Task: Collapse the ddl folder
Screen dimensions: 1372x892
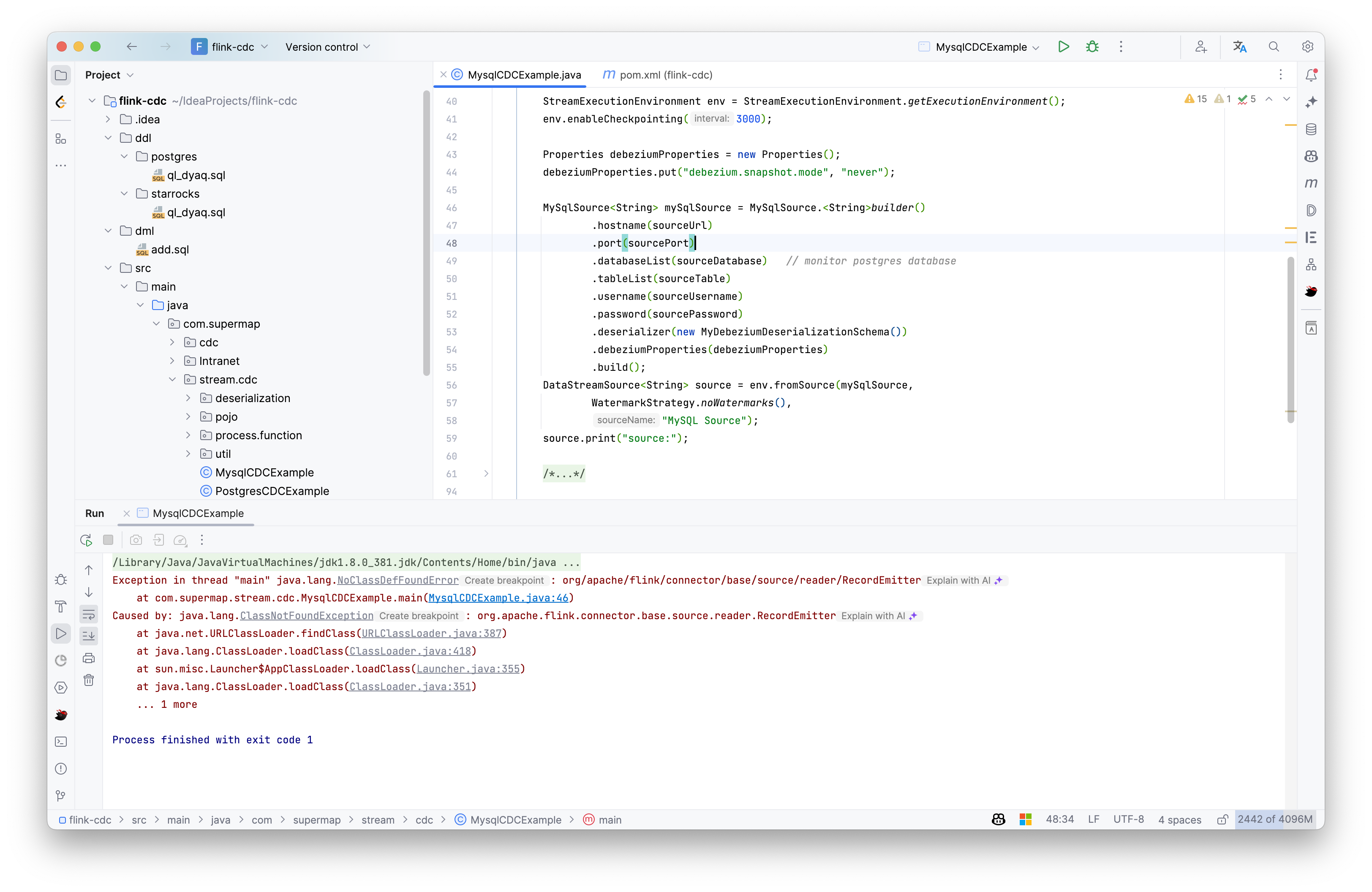Action: (108, 138)
